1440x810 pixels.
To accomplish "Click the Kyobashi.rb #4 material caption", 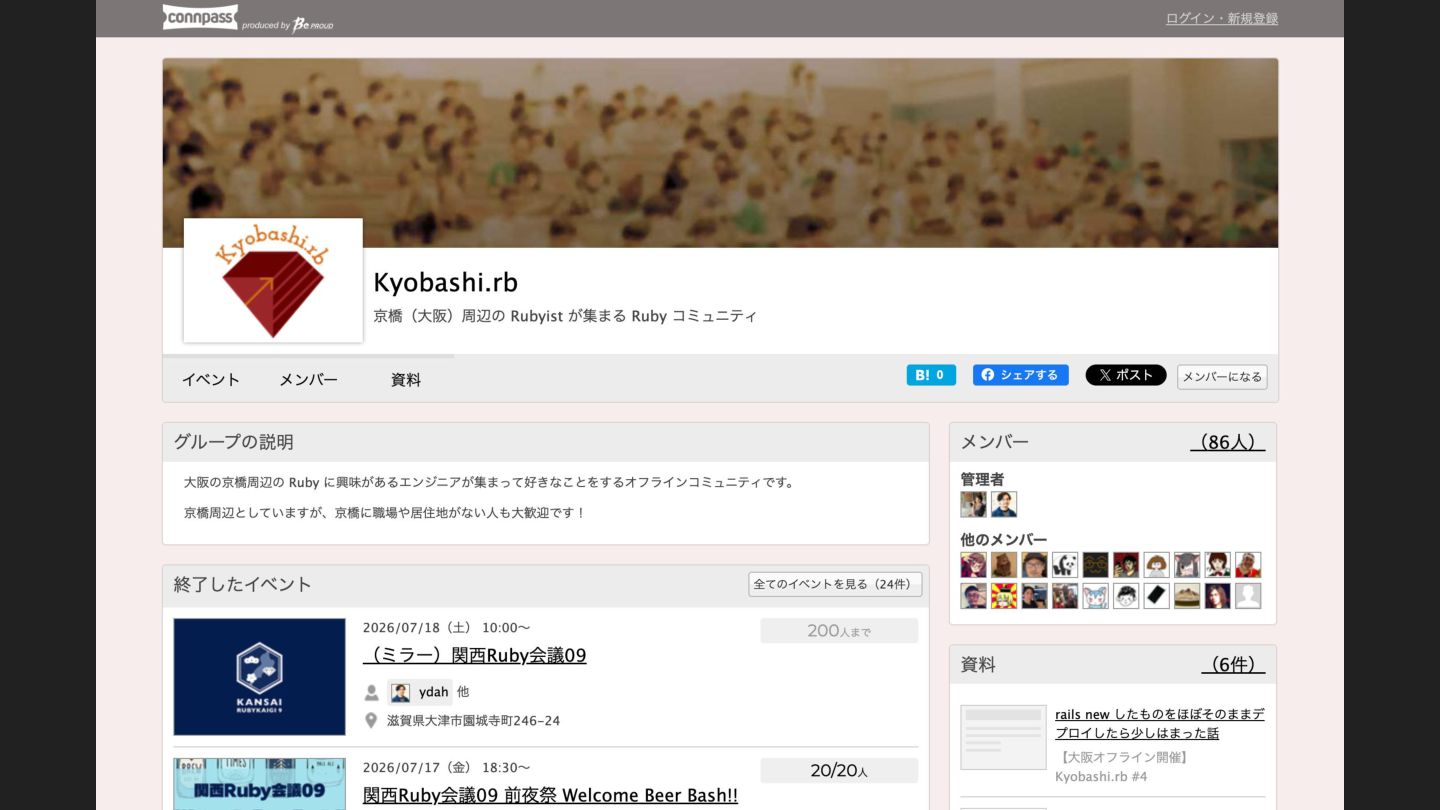I will pos(1101,777).
